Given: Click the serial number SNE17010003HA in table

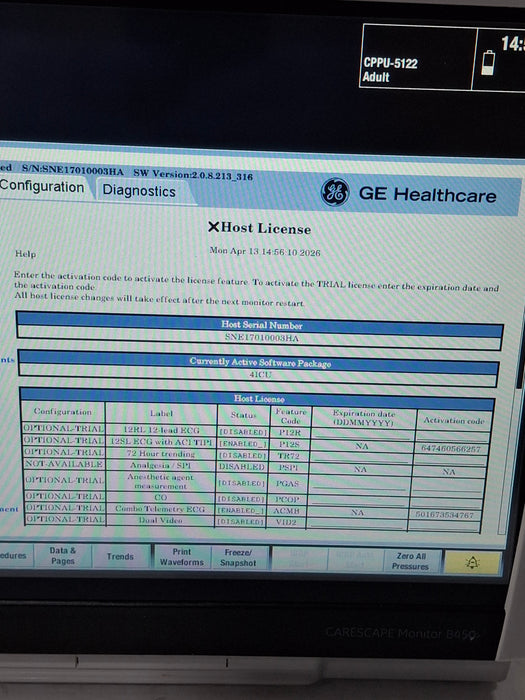Looking at the screenshot, I should pyautogui.click(x=261, y=337).
